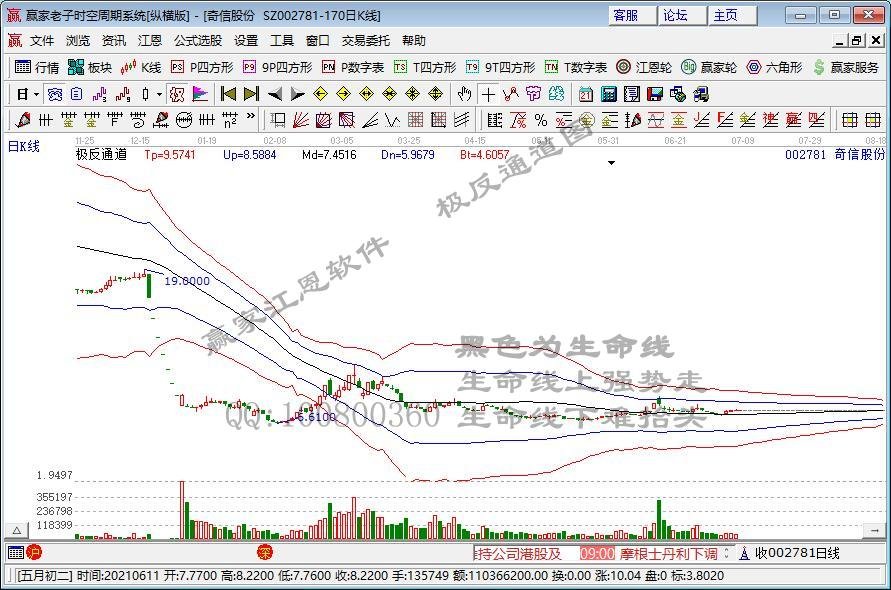Viewport: 891px width, 590px height.
Task: Open the 工具 menu
Action: click(x=282, y=41)
